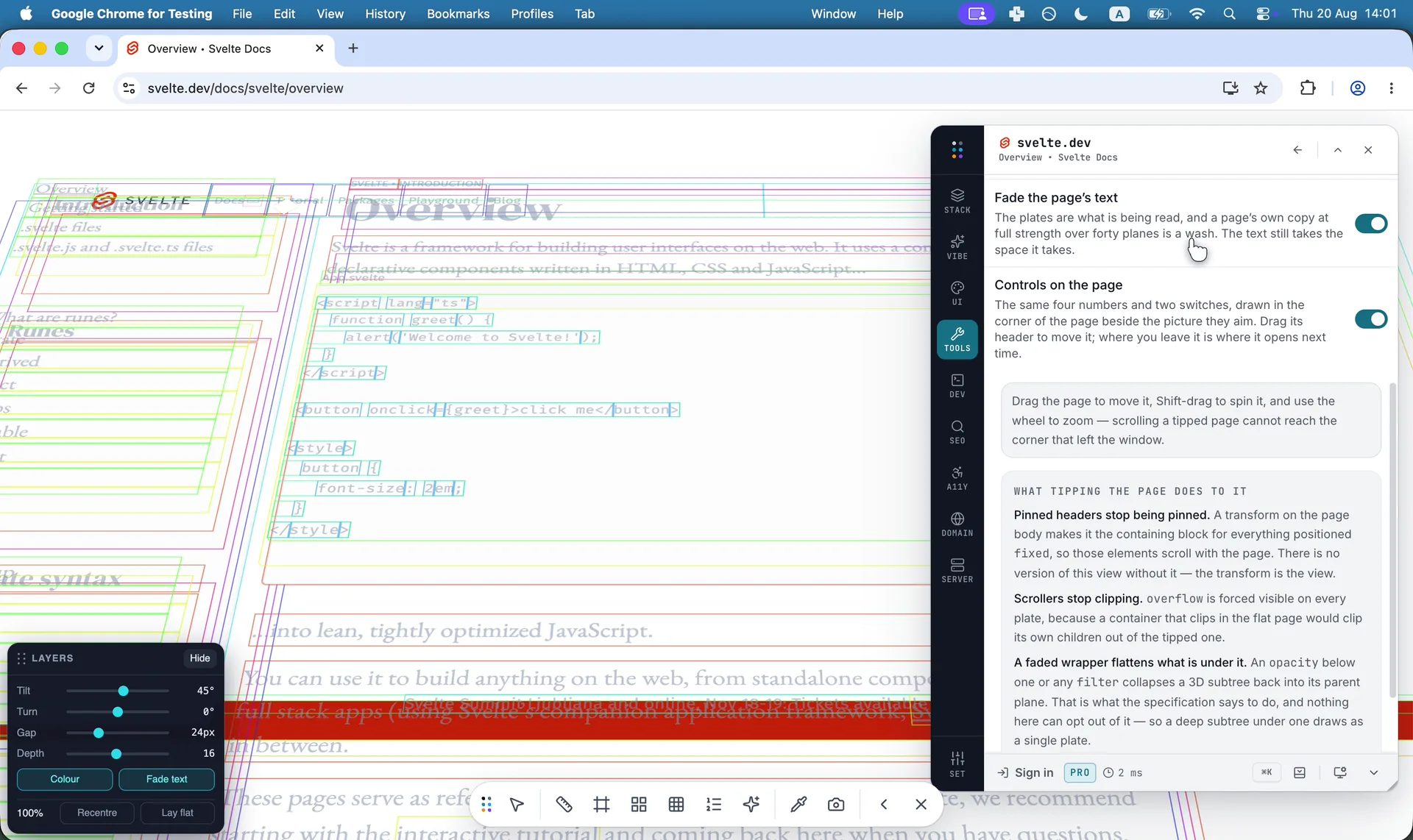The width and height of the screenshot is (1413, 840).
Task: Open the Stack tab in the extension sidebar
Action: [957, 201]
